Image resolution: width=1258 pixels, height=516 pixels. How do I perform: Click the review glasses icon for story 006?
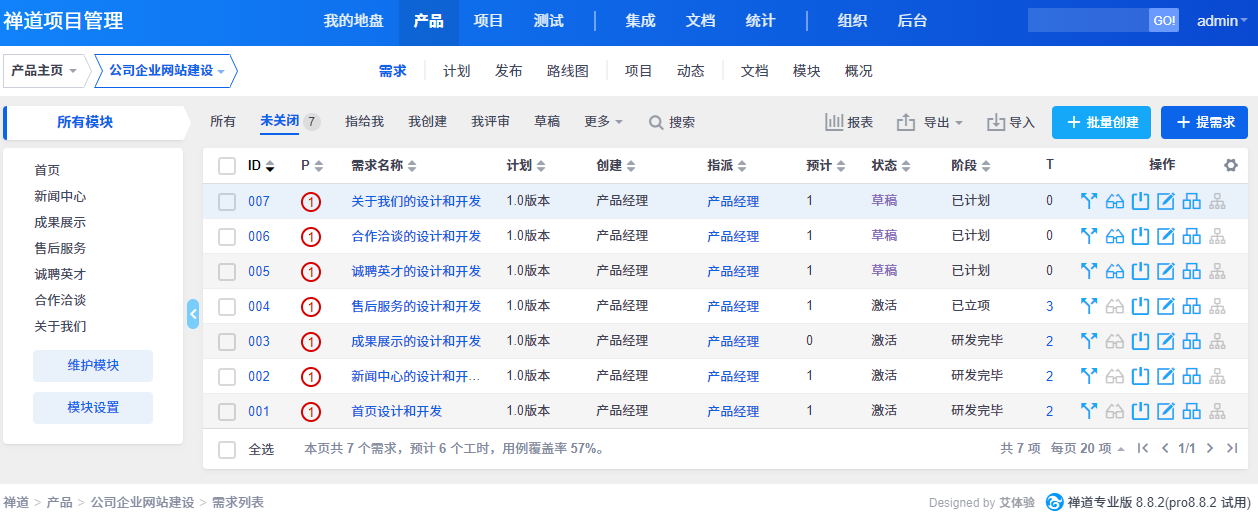[x=1115, y=236]
